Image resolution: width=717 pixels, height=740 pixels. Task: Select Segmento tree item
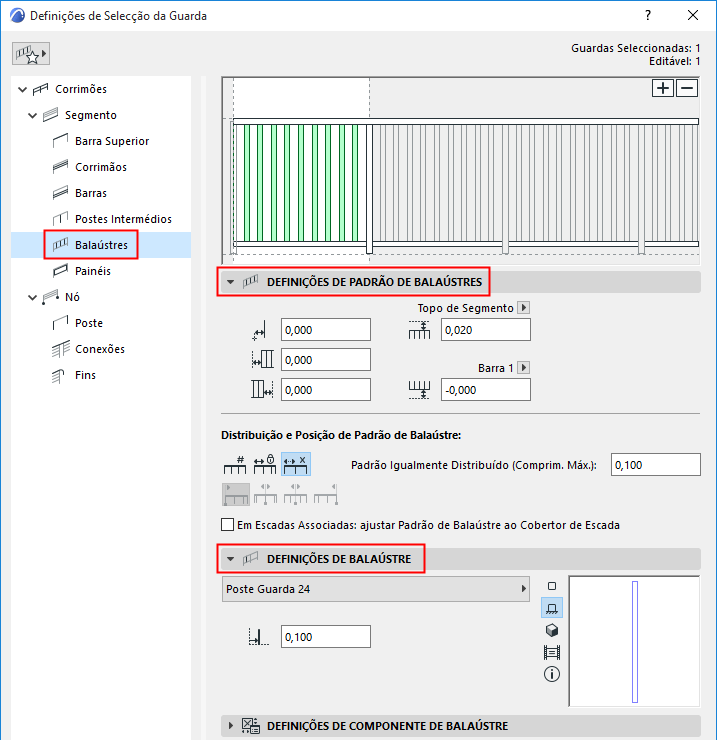point(91,115)
